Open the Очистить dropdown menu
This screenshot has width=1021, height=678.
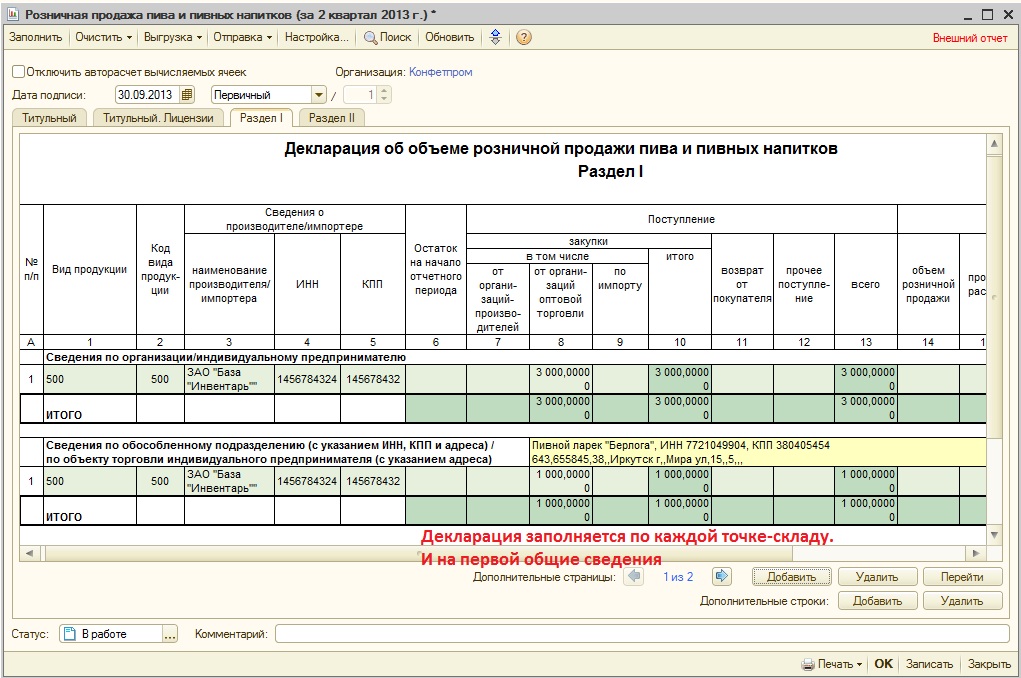[x=104, y=37]
